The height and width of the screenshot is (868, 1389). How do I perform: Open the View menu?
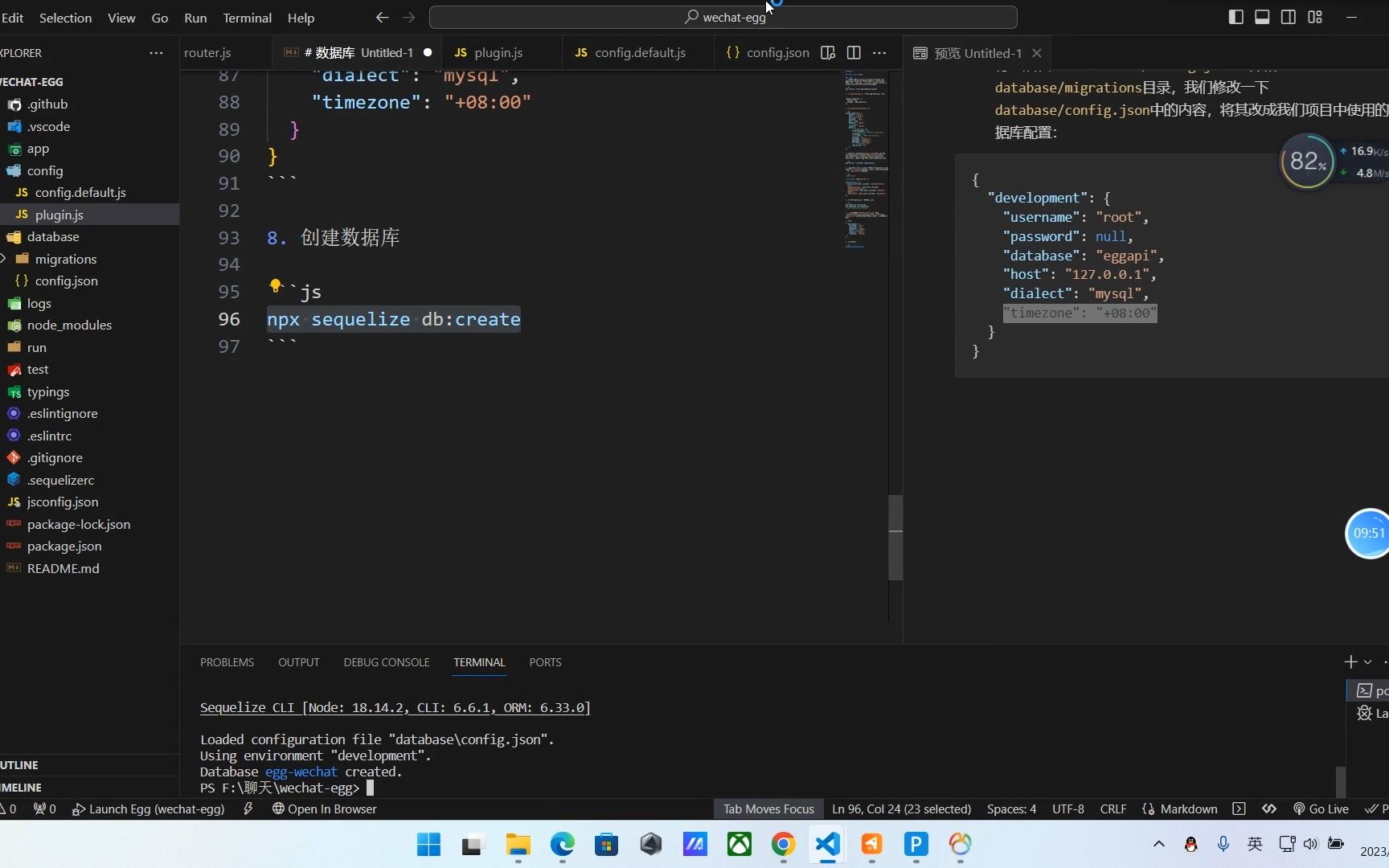121,18
